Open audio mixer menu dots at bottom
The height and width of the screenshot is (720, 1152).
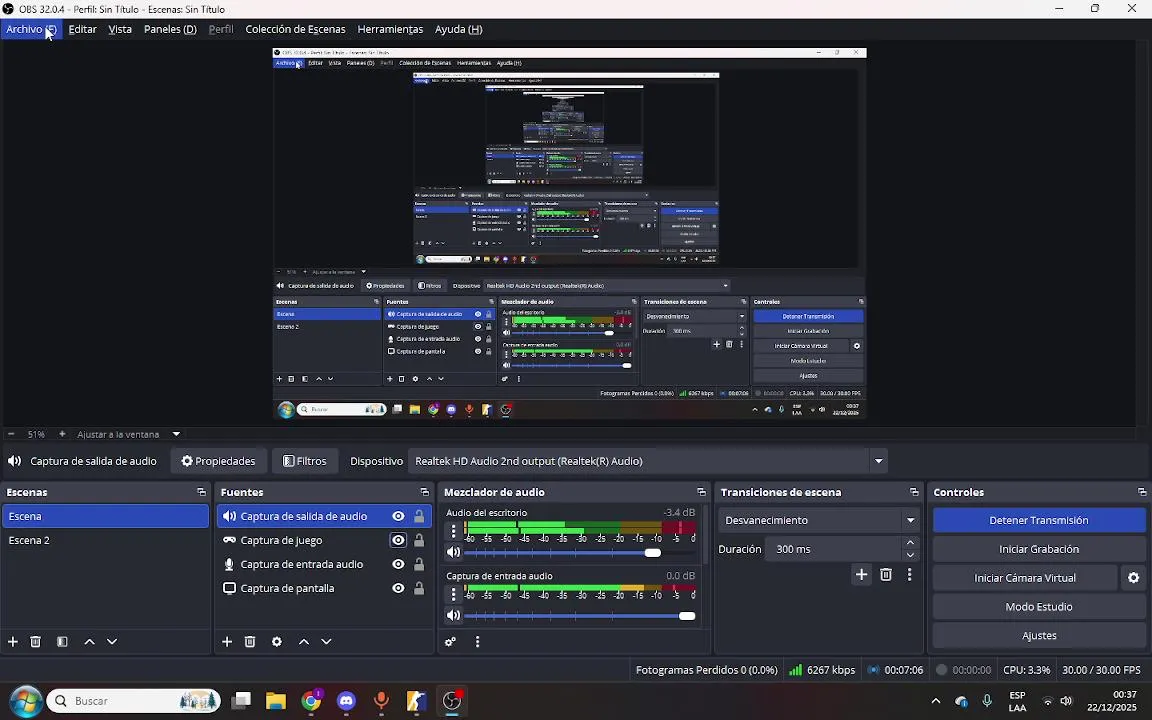click(x=478, y=642)
